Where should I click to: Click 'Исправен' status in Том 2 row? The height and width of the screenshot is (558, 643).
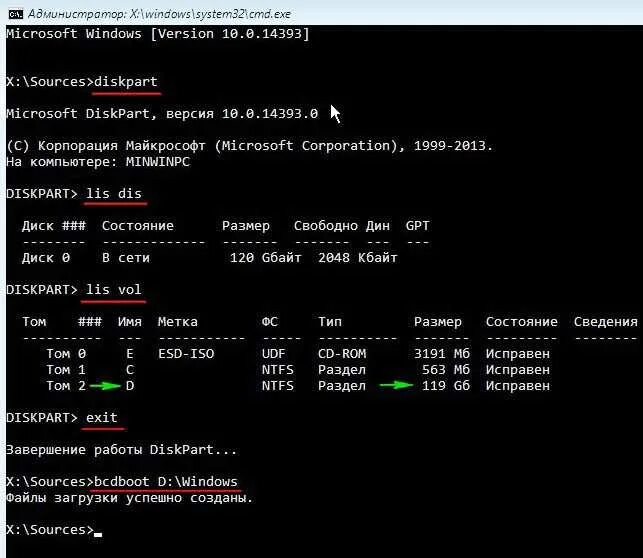(518, 386)
